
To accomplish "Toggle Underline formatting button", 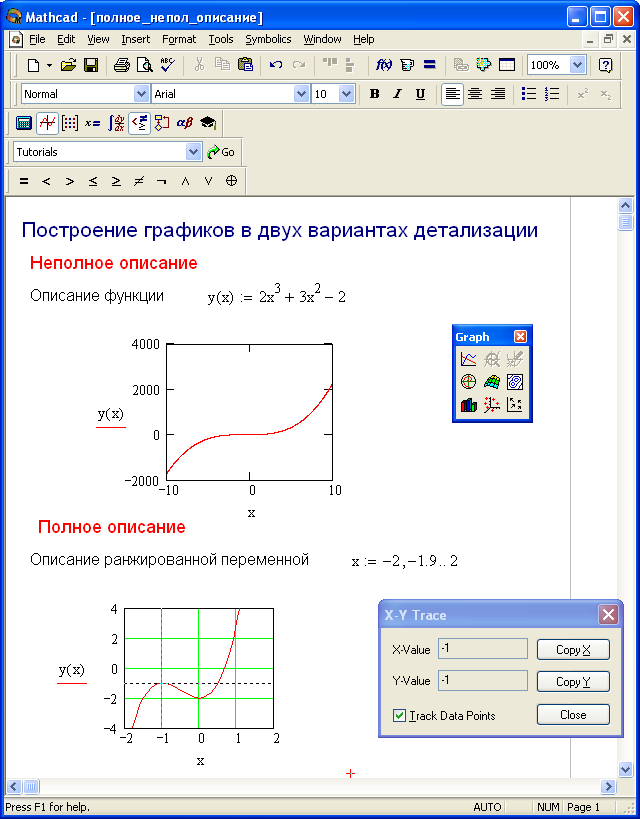I will point(420,94).
